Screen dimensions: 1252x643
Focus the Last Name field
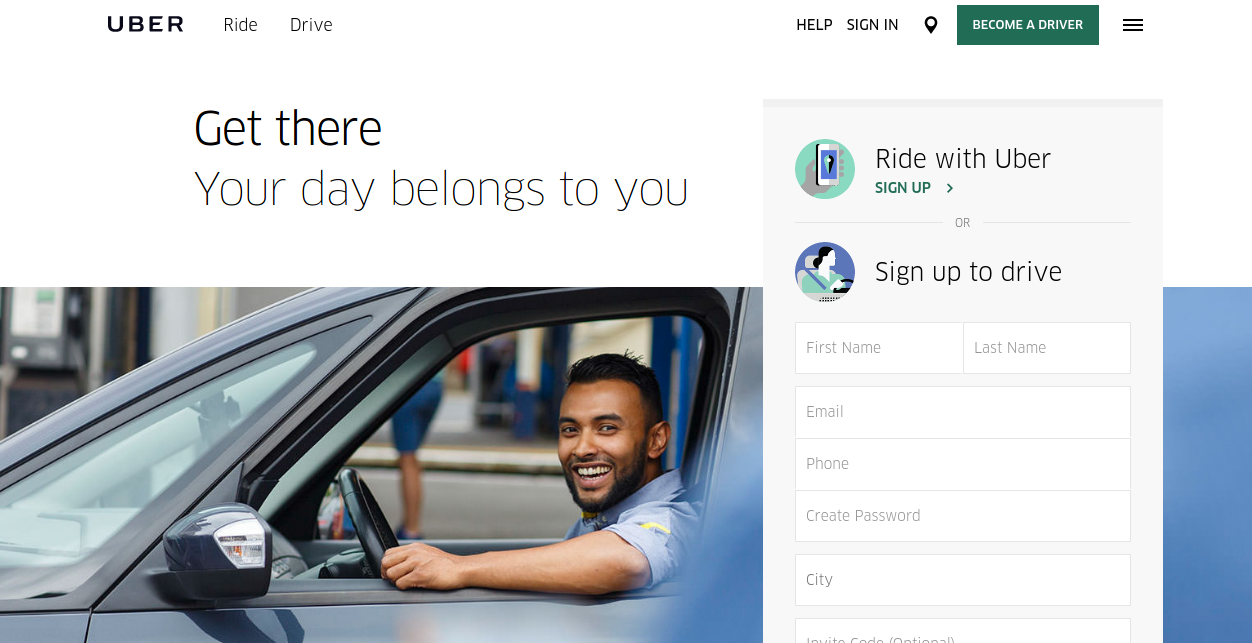1047,348
